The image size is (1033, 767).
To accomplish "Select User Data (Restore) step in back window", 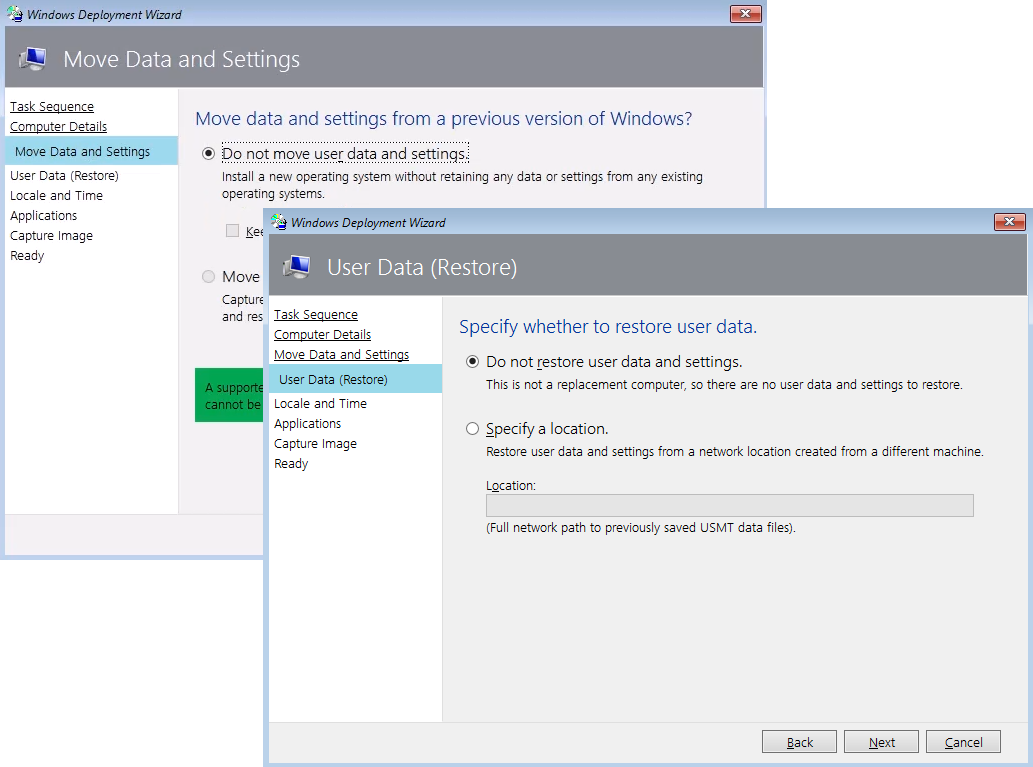I will tap(65, 176).
